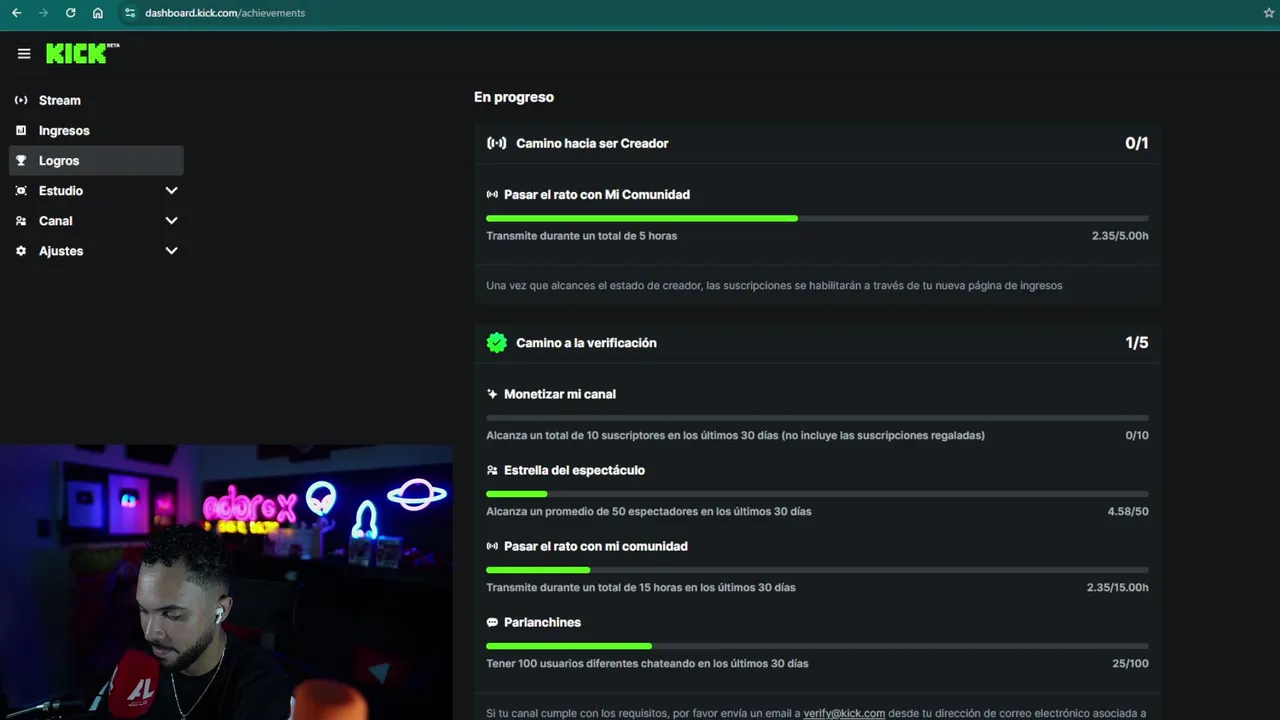Click the Estrella del espectáculo title

(x=574, y=470)
